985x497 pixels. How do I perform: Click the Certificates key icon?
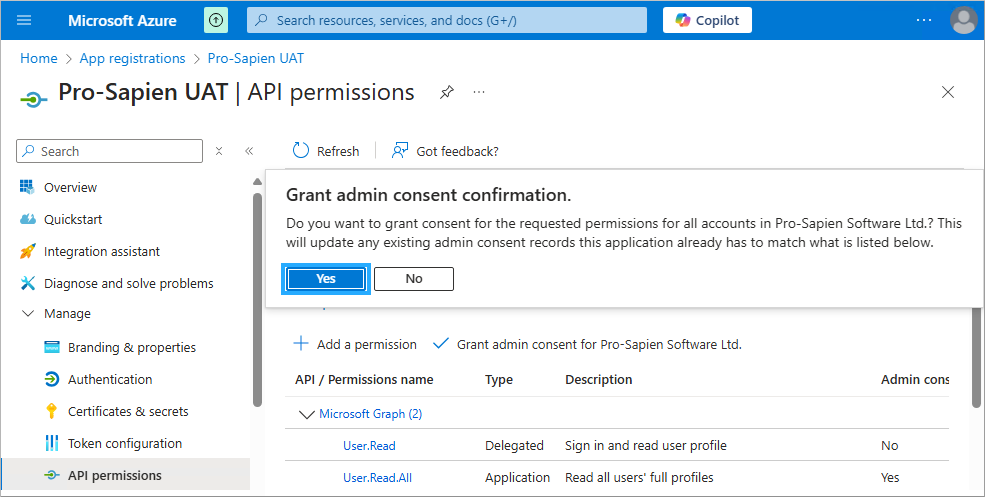(52, 412)
